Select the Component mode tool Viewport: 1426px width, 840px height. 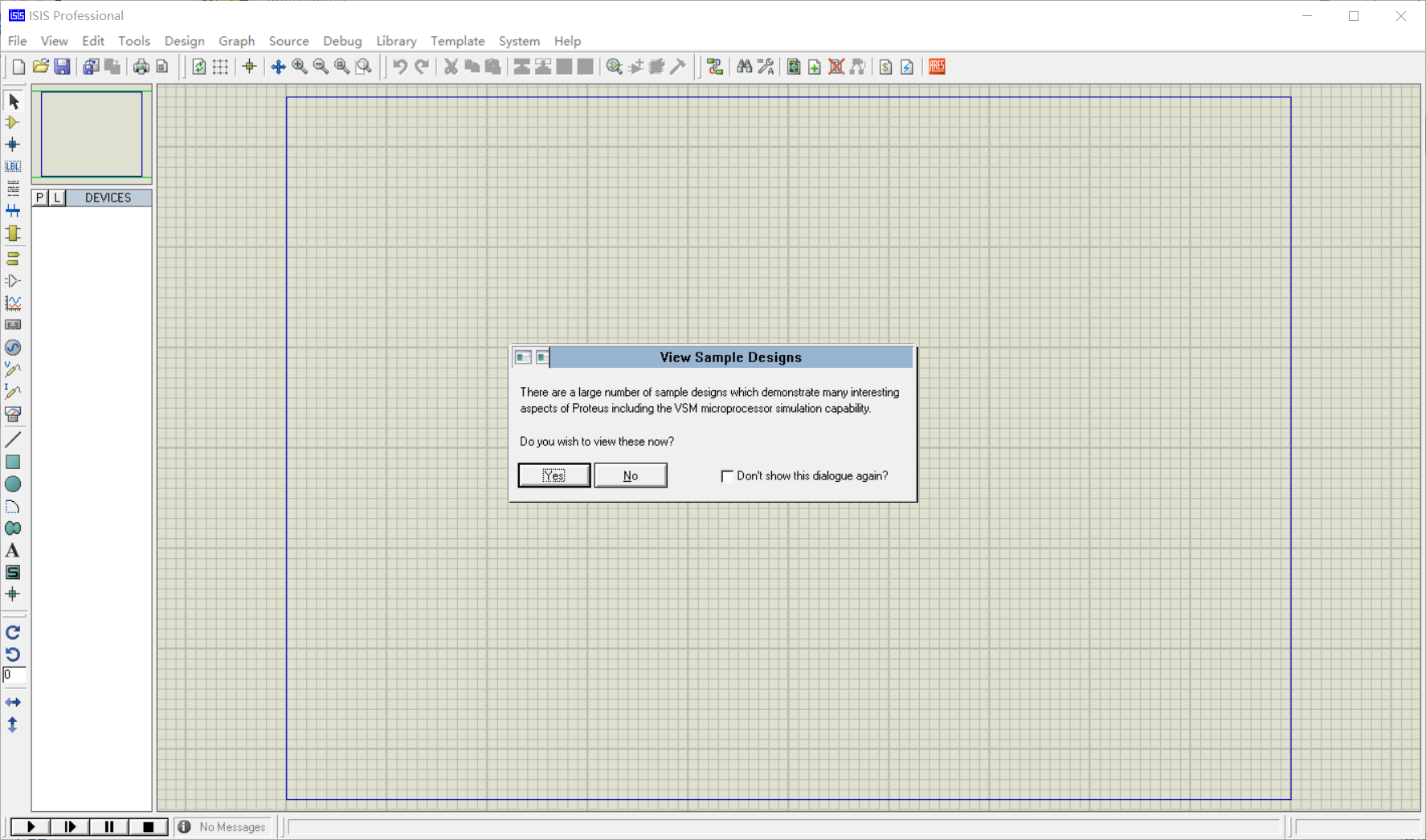13,123
